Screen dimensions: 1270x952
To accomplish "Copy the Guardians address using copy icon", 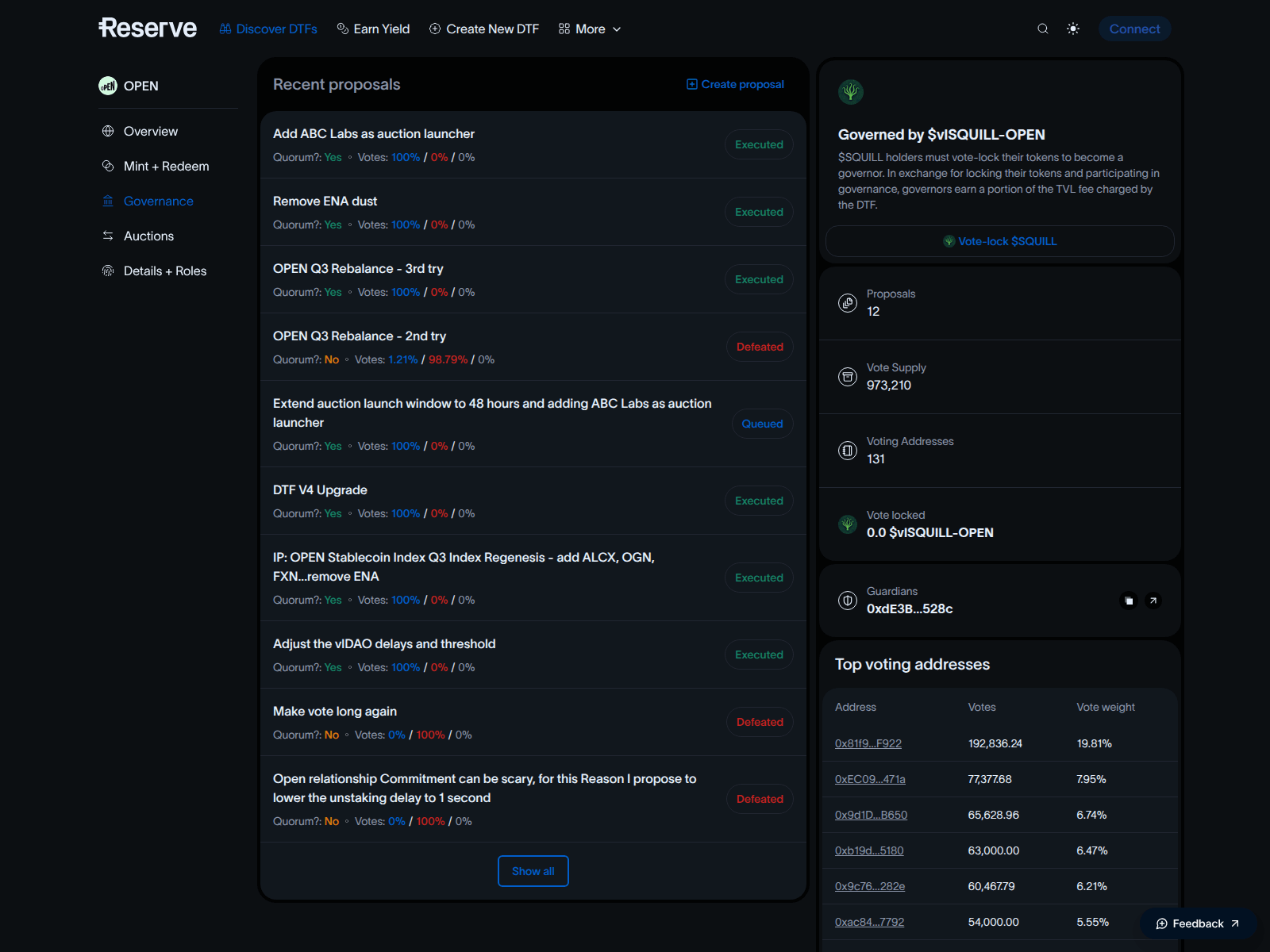I will (1129, 601).
